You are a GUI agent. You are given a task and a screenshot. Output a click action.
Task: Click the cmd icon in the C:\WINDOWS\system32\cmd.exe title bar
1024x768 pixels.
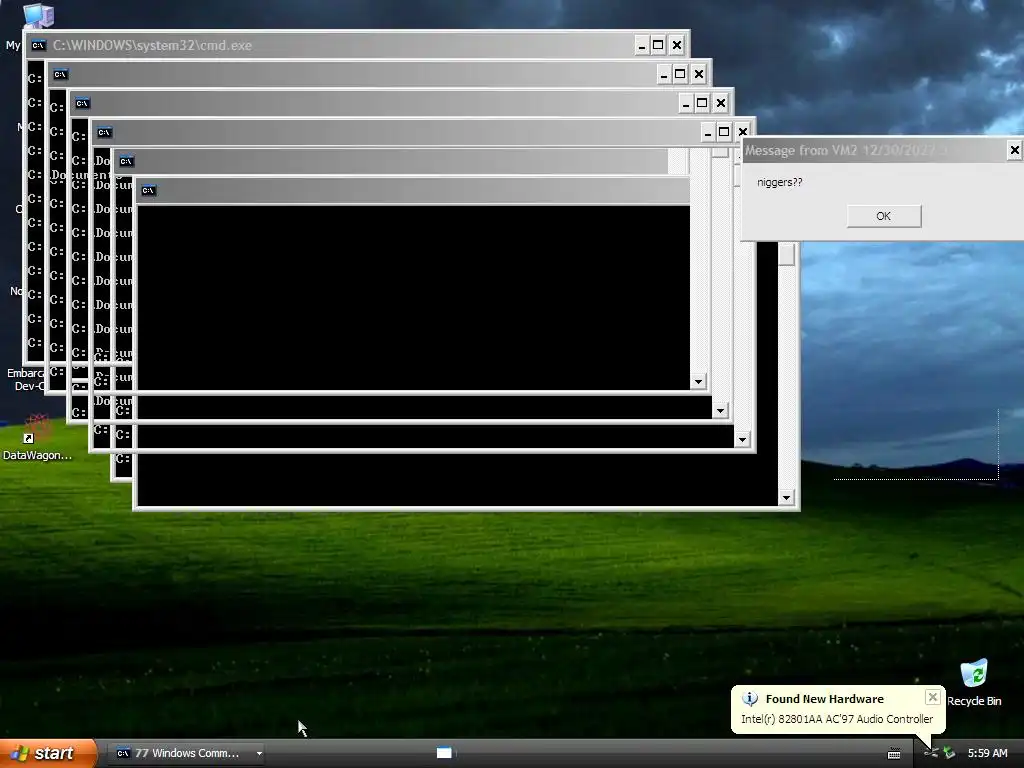pos(39,45)
